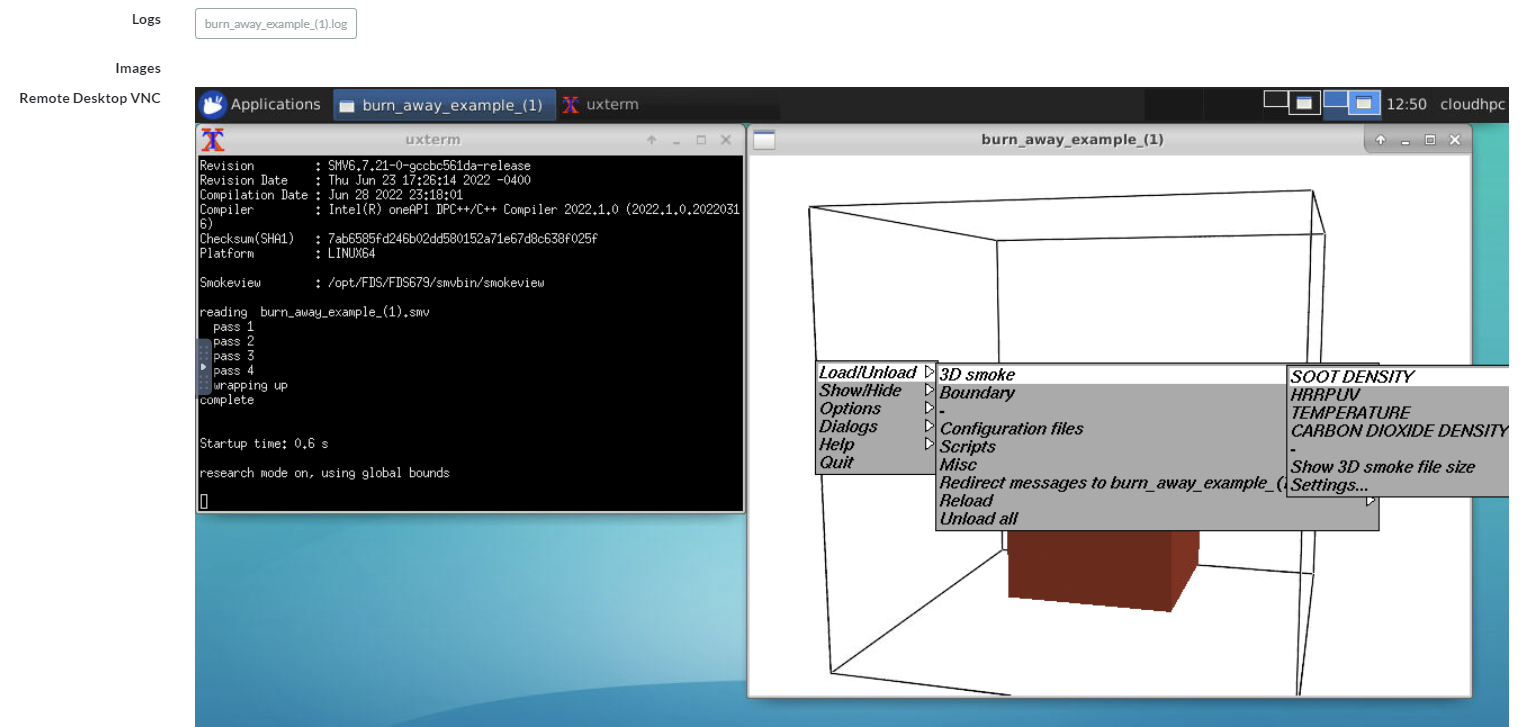Open the Applications menu

(x=262, y=104)
